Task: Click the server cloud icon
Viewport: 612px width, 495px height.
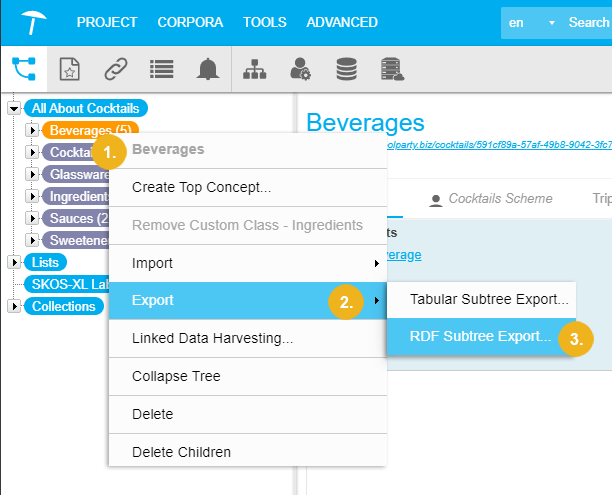Action: pyautogui.click(x=392, y=68)
